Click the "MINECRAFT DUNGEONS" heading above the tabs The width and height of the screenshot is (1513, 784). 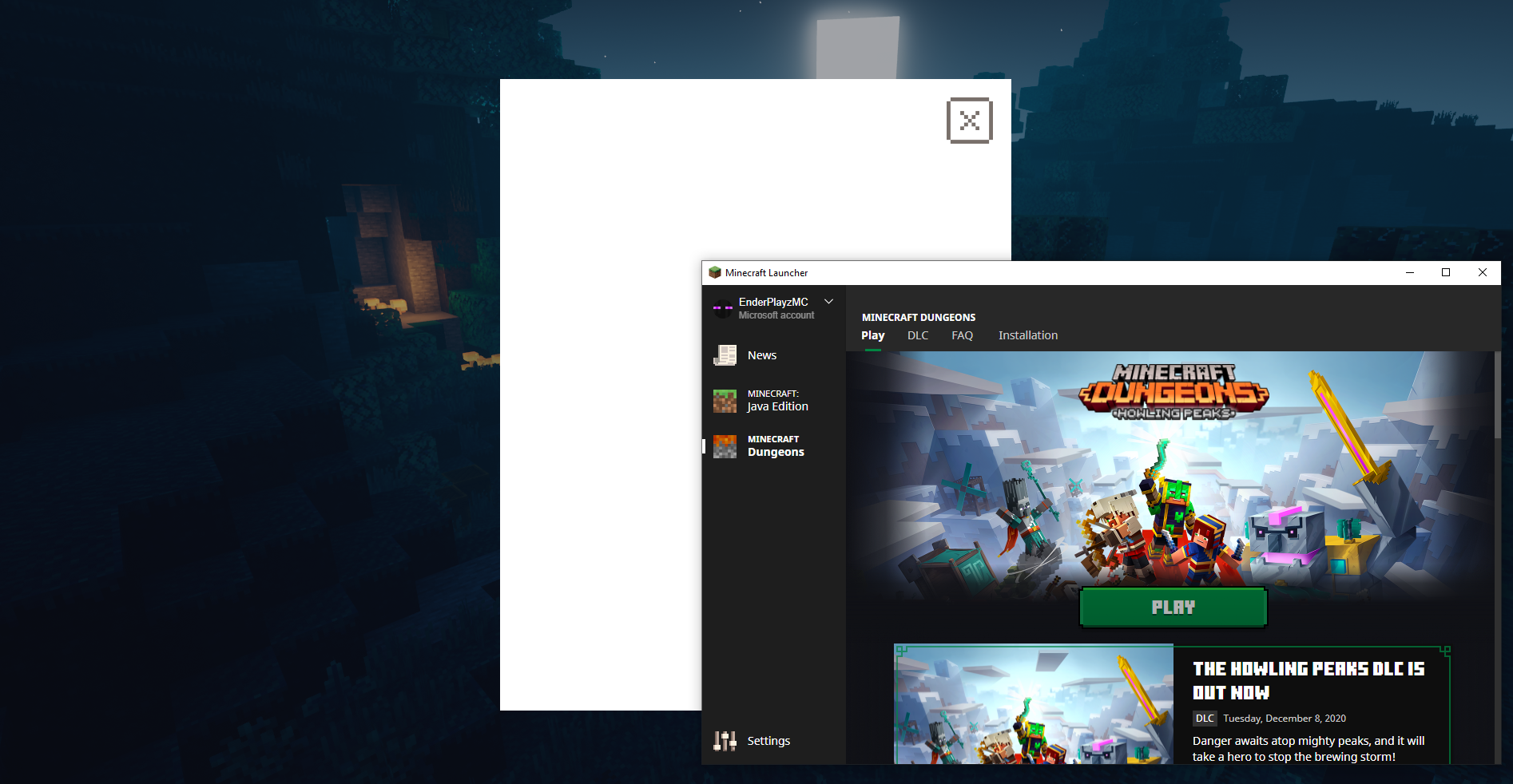click(919, 317)
